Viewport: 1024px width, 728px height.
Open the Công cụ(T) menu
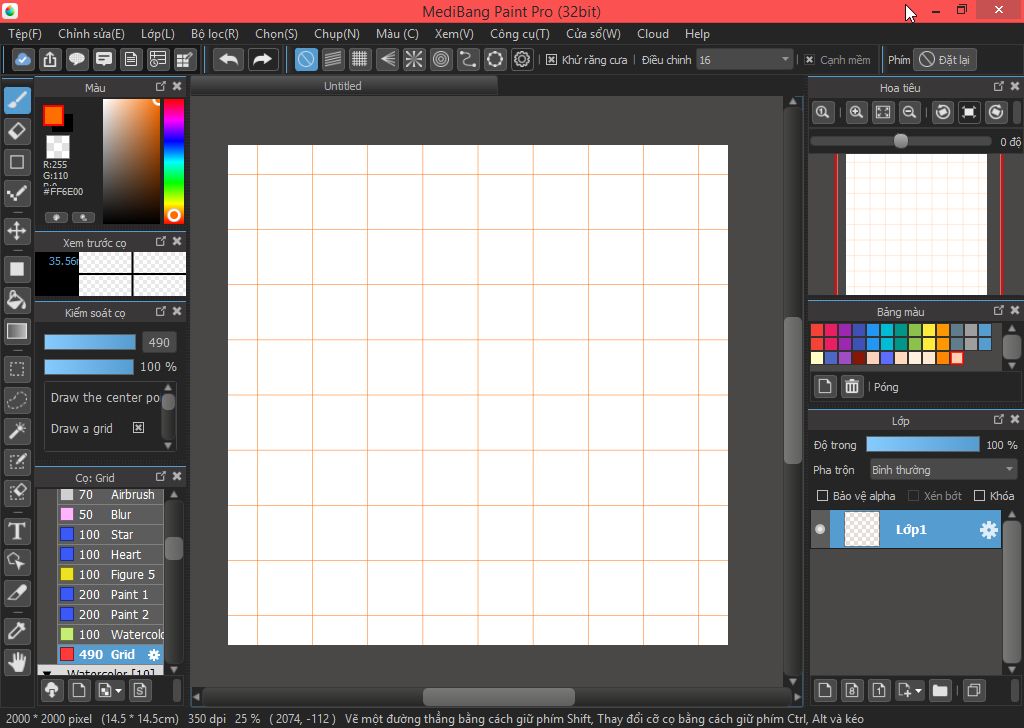click(520, 34)
